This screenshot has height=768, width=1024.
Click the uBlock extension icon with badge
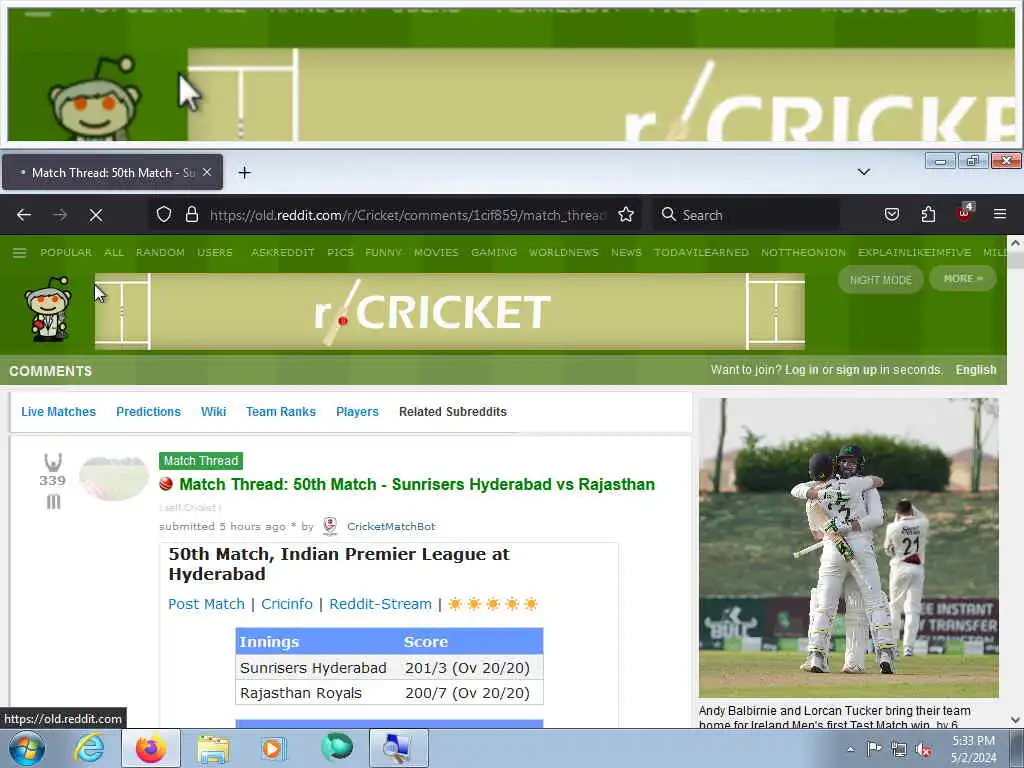click(965, 213)
